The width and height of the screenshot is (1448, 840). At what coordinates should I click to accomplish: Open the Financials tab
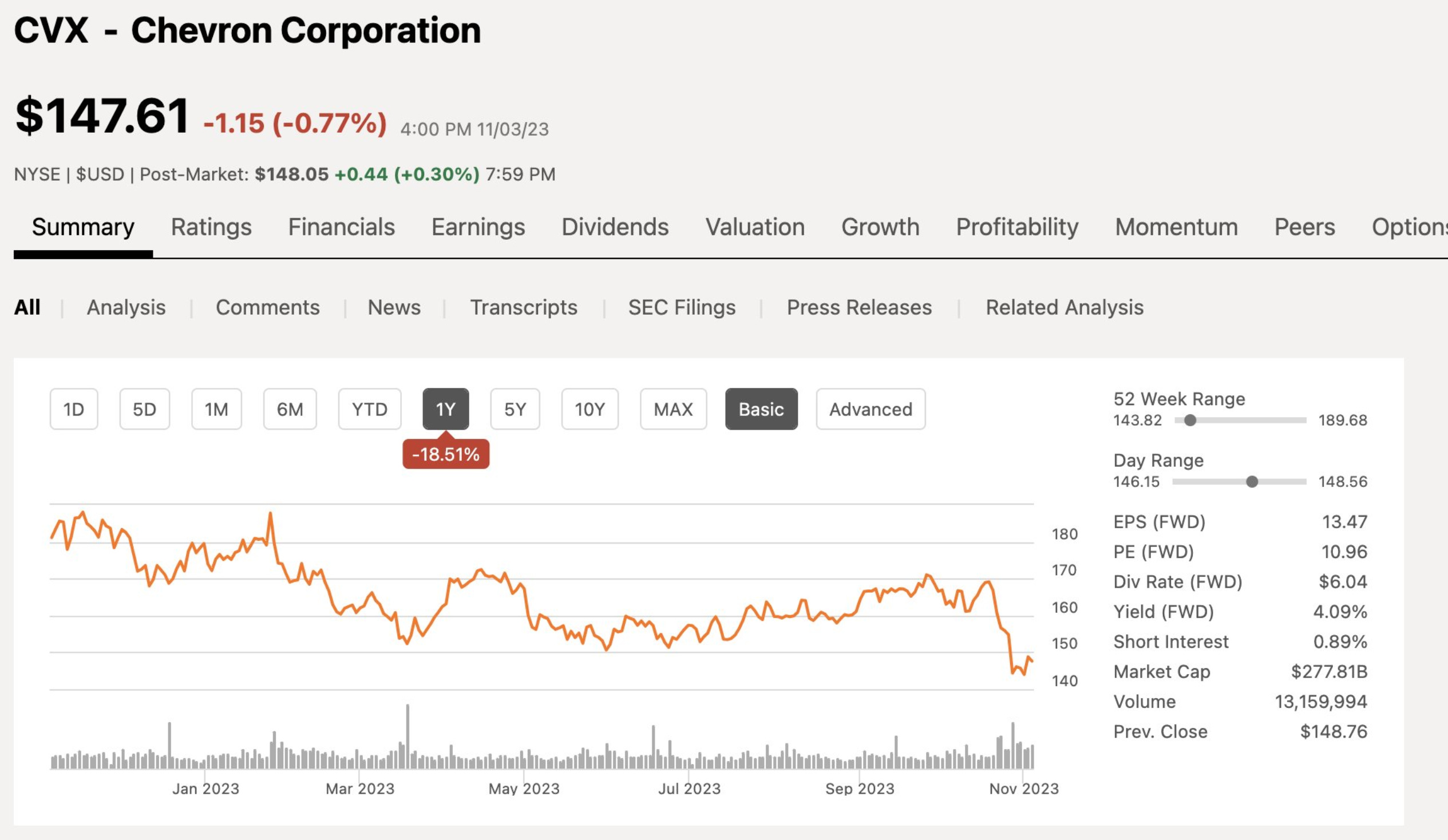pyautogui.click(x=341, y=227)
